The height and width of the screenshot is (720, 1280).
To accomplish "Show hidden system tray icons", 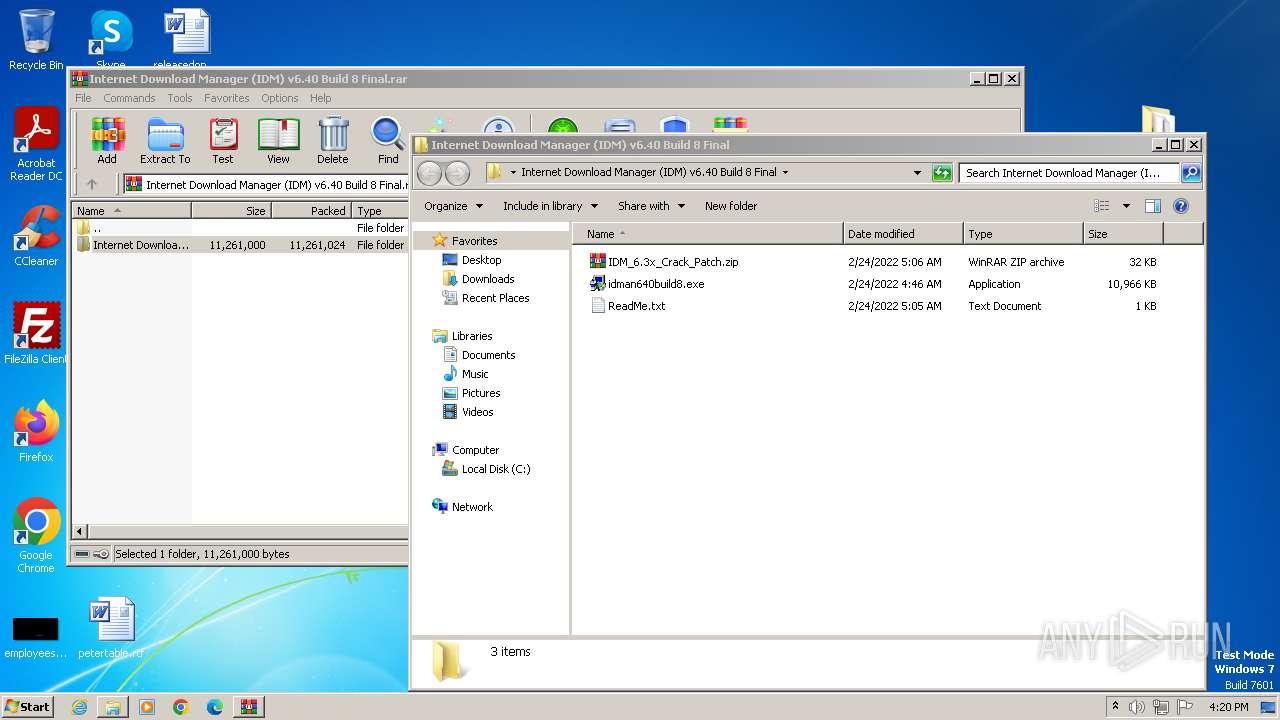I will (x=1115, y=706).
